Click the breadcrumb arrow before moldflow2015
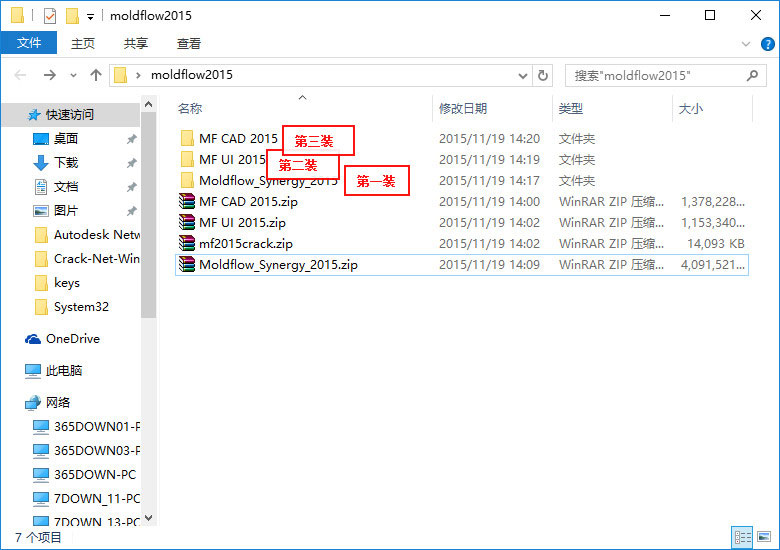Image resolution: width=780 pixels, height=550 pixels. click(138, 76)
